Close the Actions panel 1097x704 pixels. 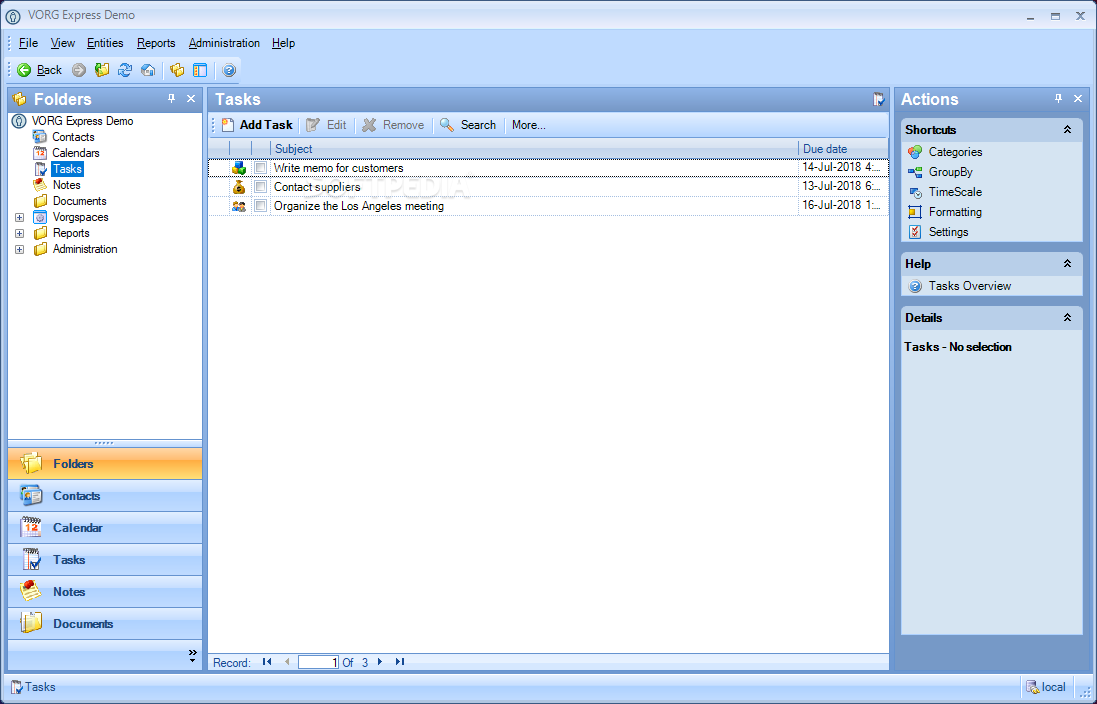(x=1078, y=99)
